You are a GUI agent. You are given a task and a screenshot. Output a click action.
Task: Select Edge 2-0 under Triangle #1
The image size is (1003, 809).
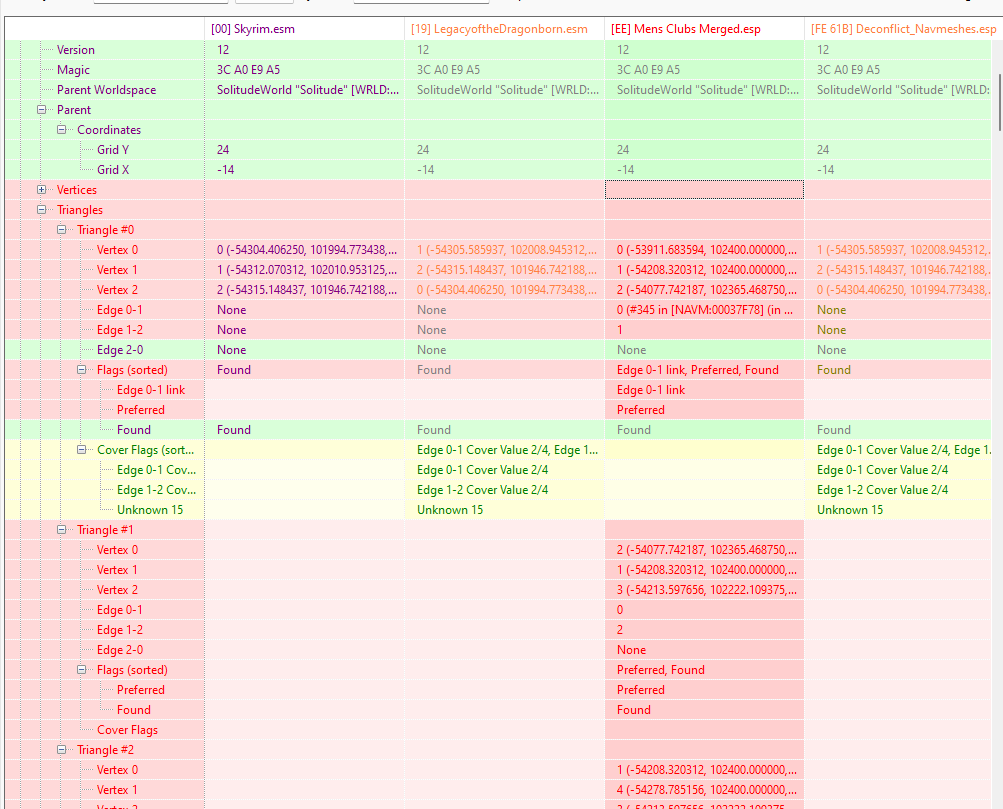(120, 650)
